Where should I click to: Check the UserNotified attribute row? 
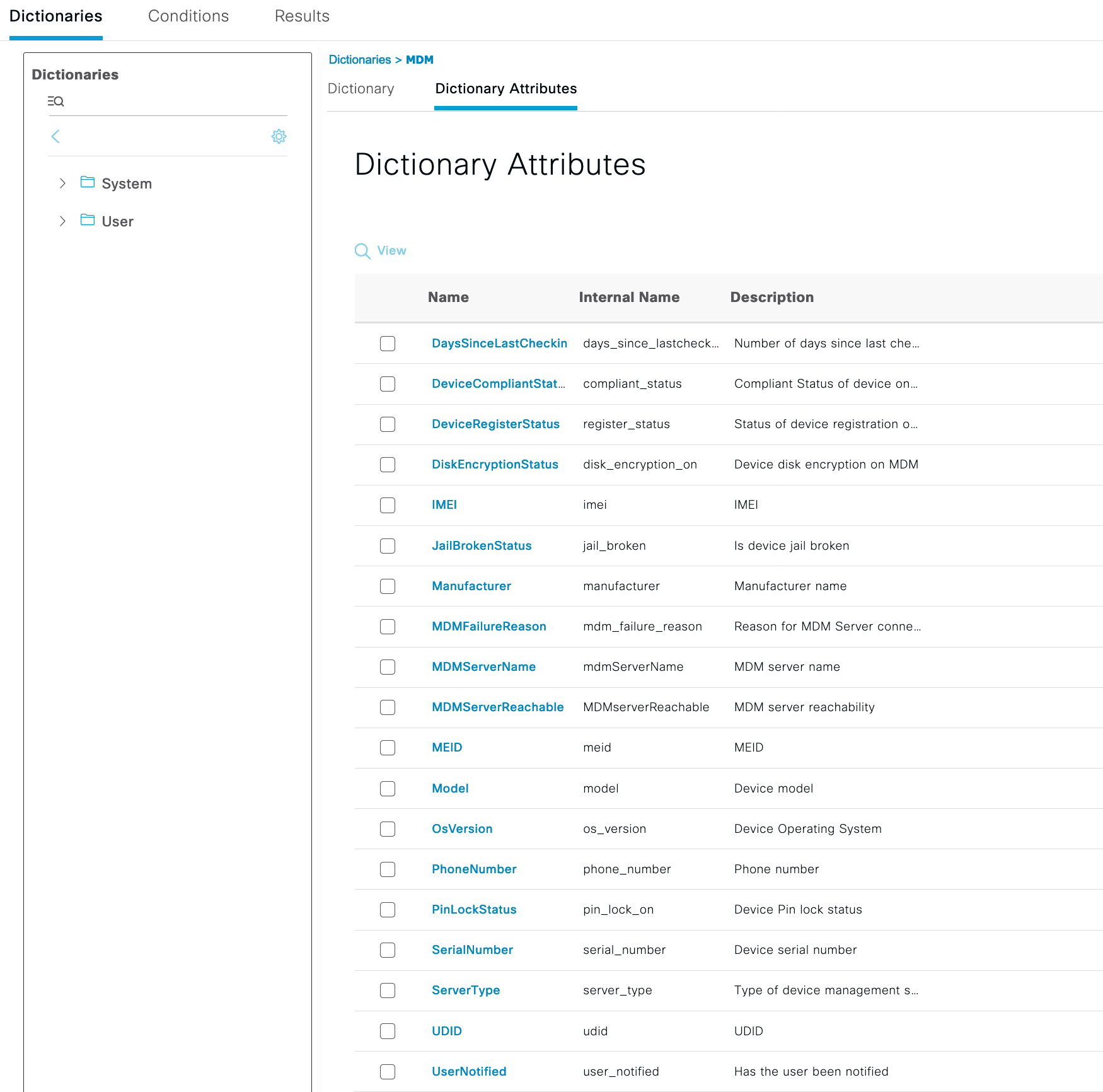(x=387, y=1071)
